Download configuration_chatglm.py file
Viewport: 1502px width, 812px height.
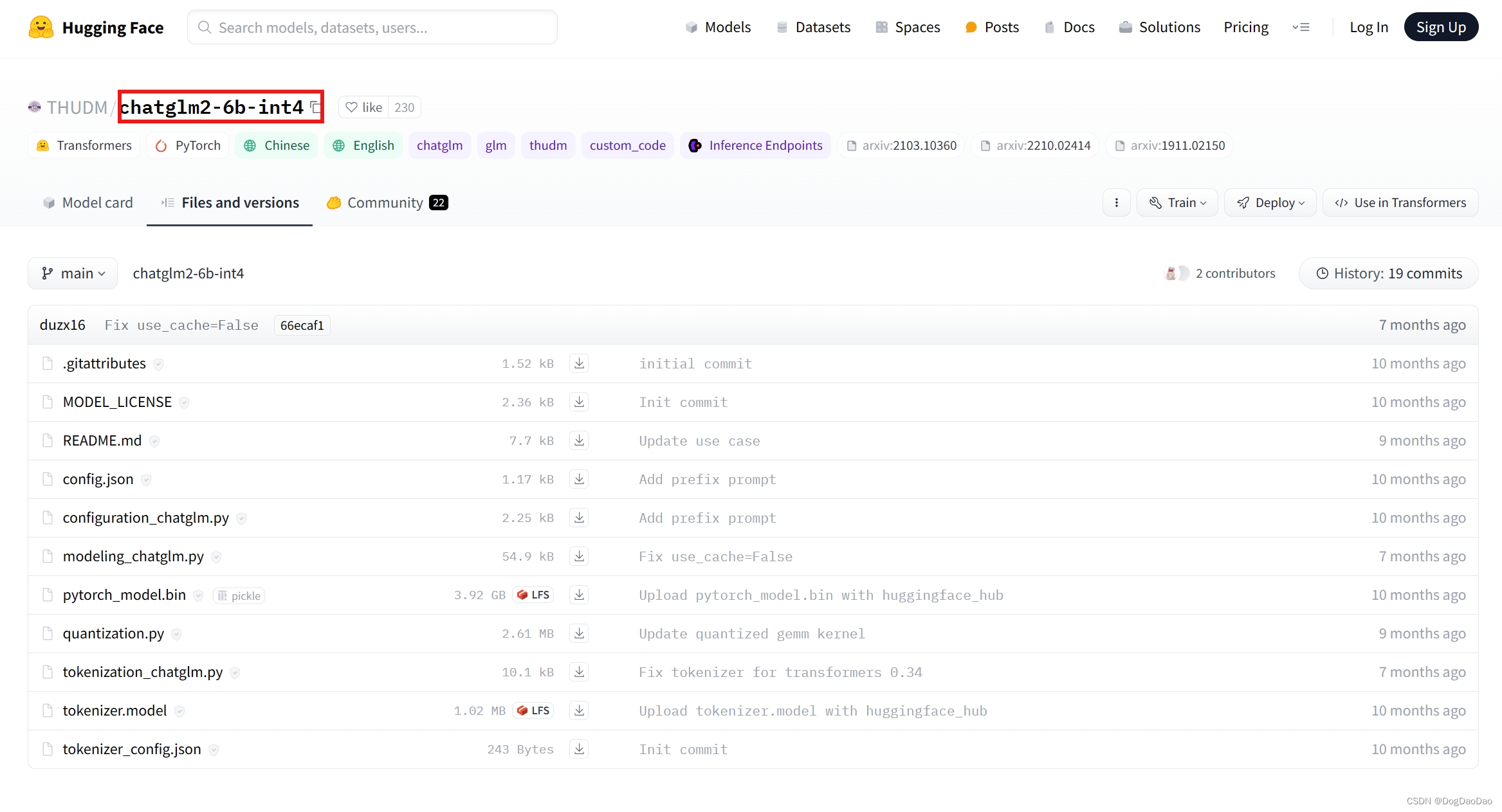click(x=579, y=518)
